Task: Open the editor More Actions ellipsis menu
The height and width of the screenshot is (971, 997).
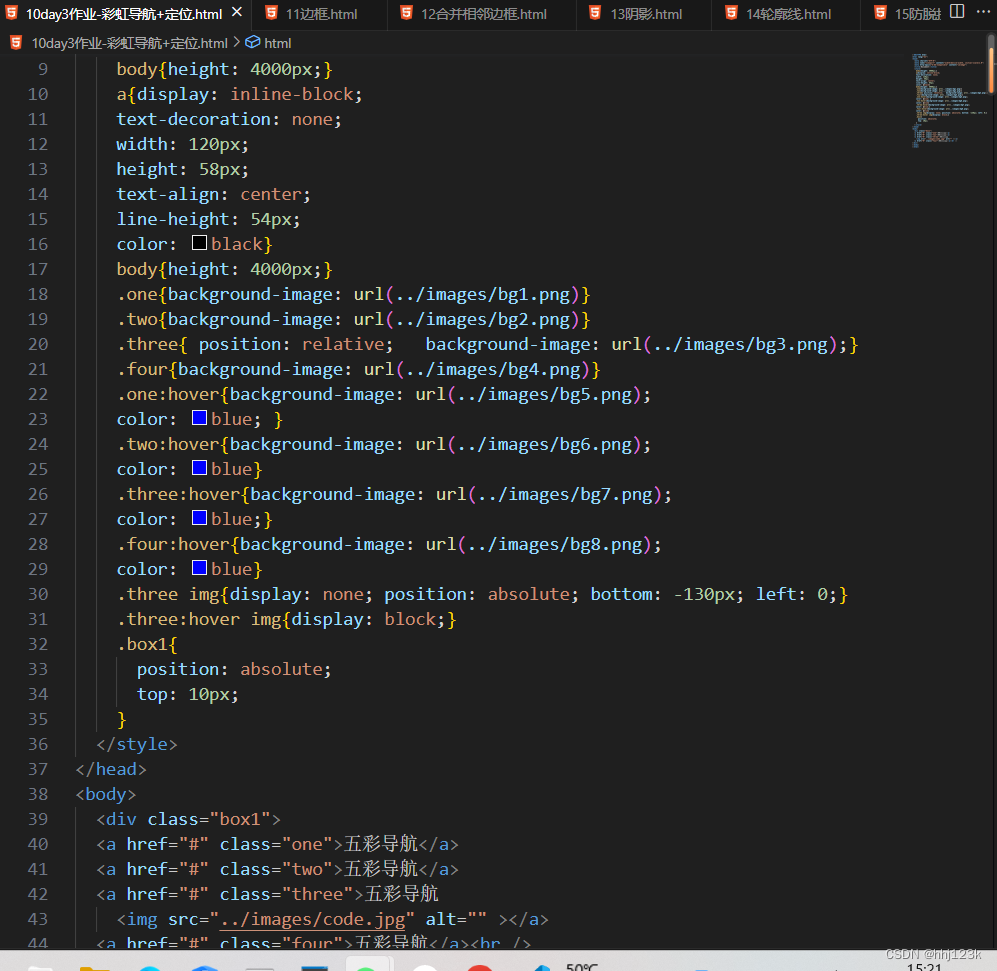Action: [983, 12]
